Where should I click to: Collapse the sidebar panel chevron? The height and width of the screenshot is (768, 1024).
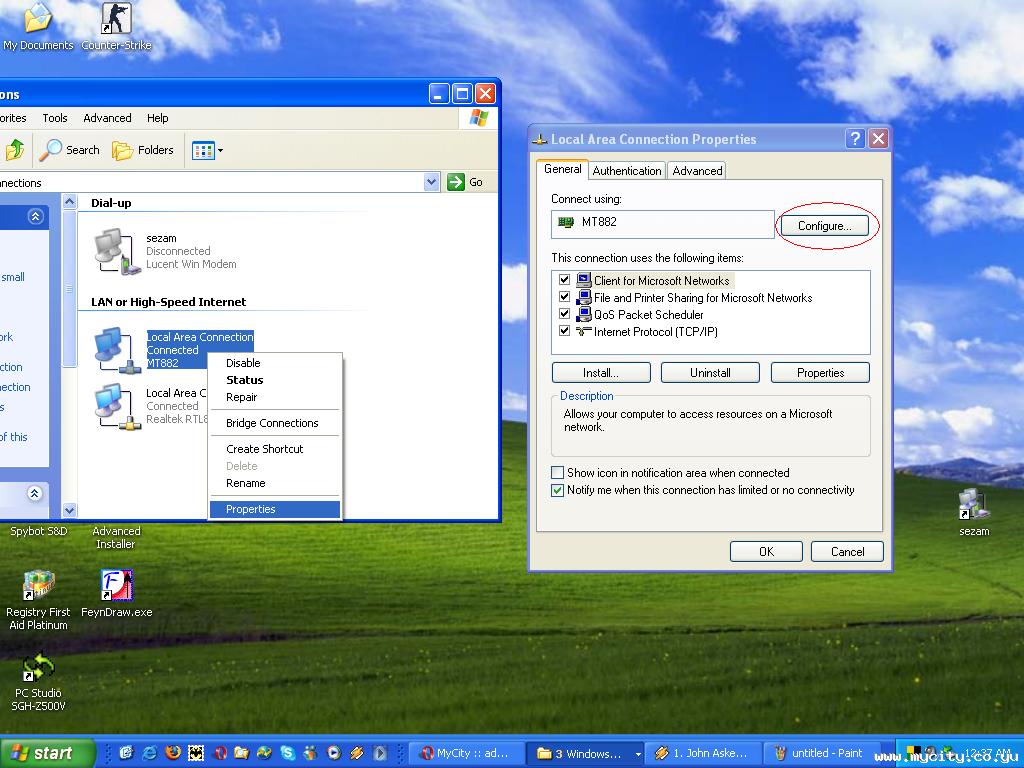click(35, 216)
